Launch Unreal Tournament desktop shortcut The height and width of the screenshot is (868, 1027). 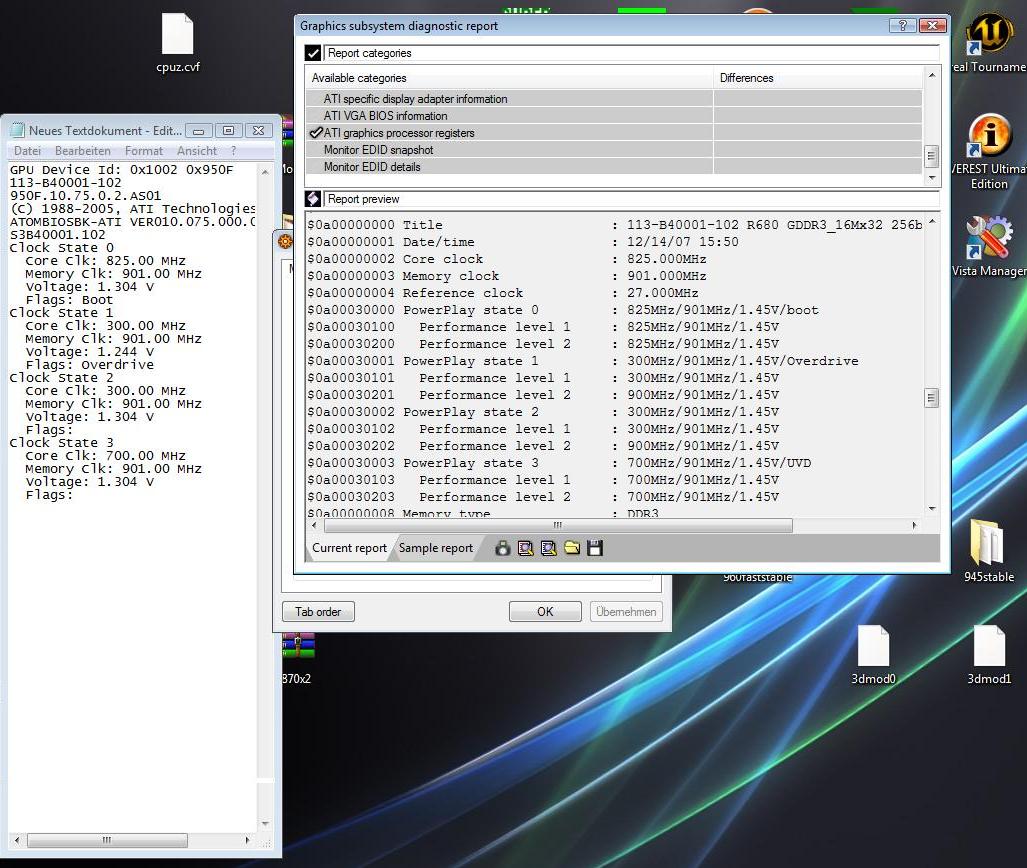coord(990,43)
